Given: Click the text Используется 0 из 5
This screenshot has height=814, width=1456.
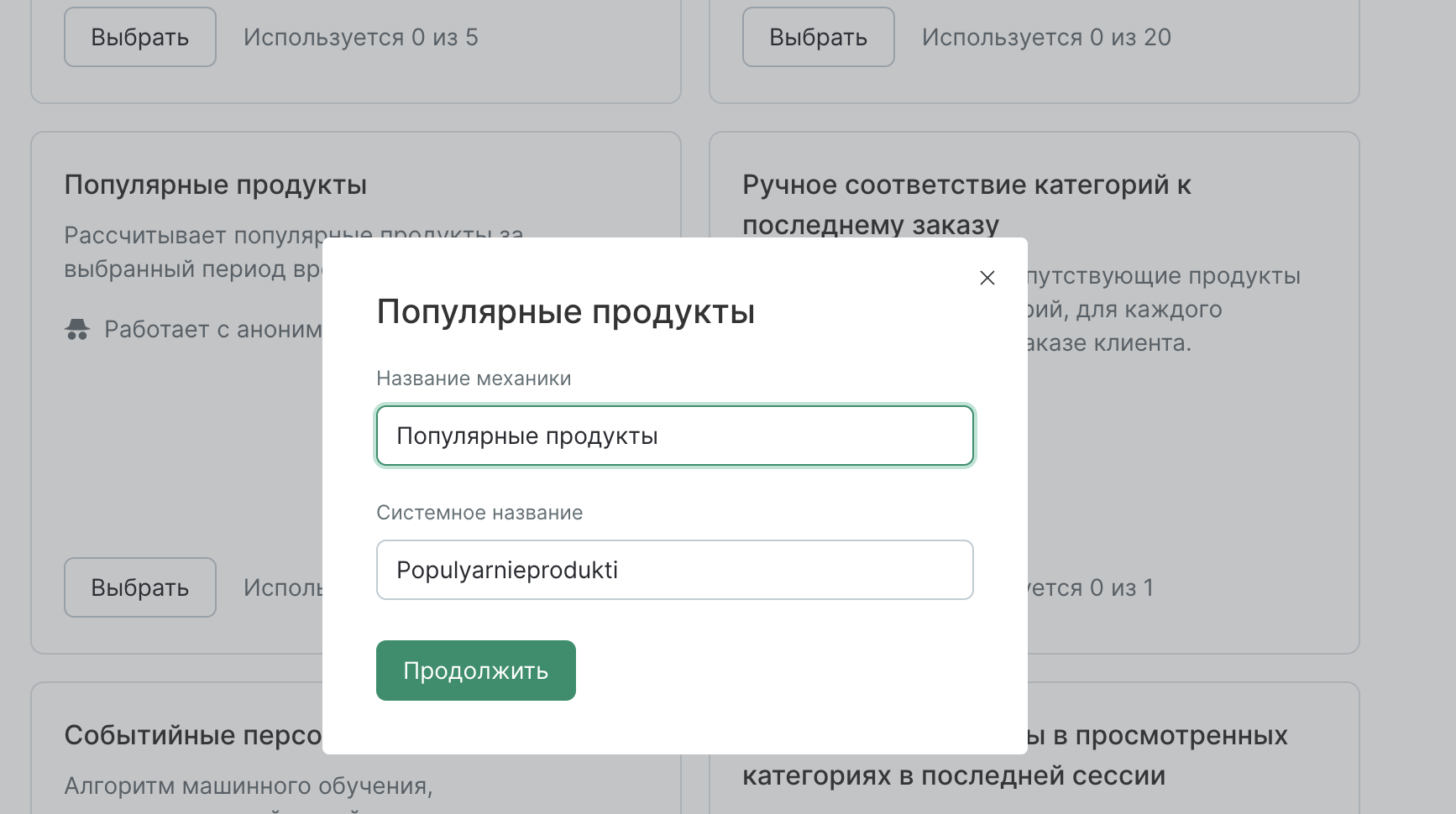Looking at the screenshot, I should pyautogui.click(x=361, y=37).
